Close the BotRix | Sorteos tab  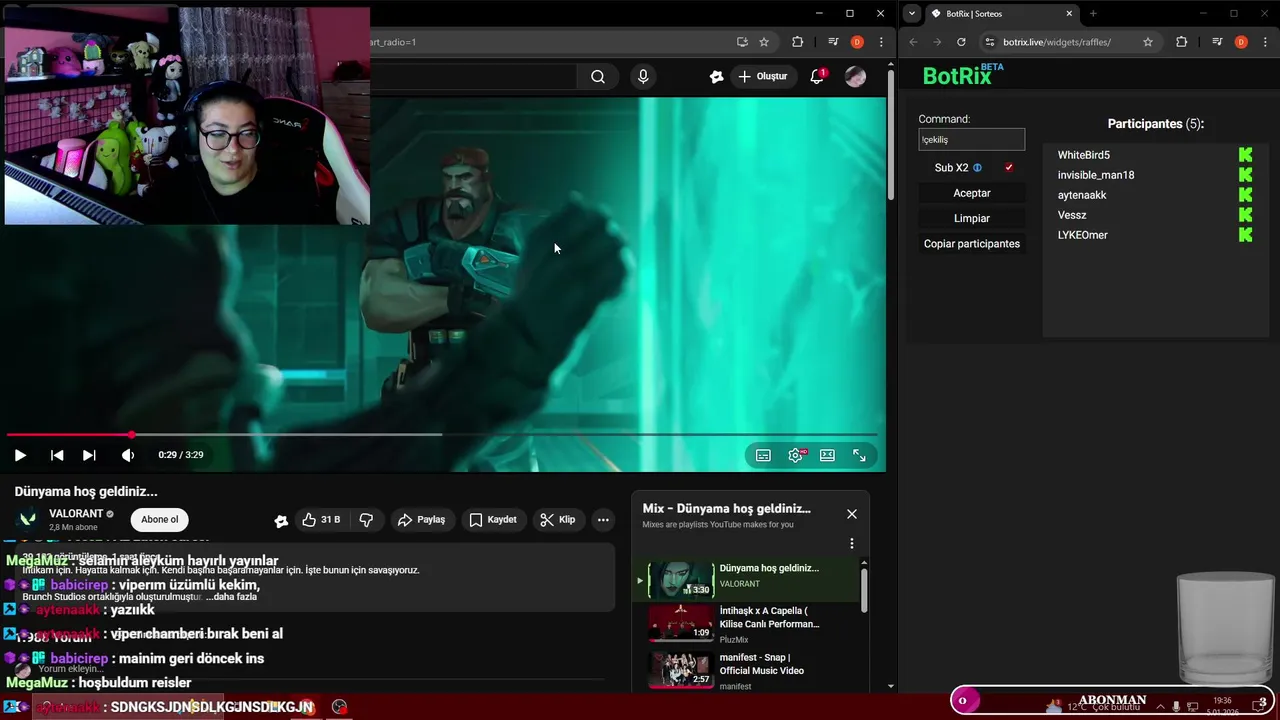pyautogui.click(x=1069, y=14)
